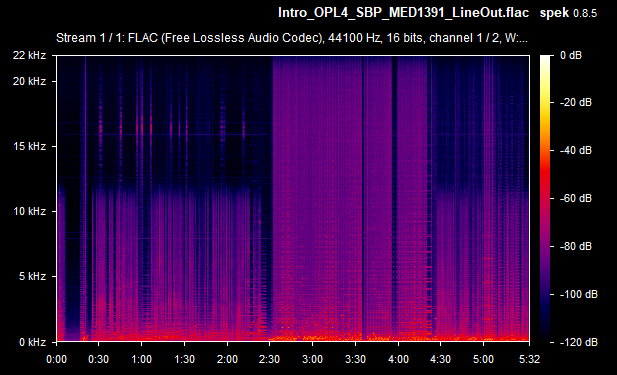
Task: Click the 0:30 time axis marker
Action: (98, 359)
